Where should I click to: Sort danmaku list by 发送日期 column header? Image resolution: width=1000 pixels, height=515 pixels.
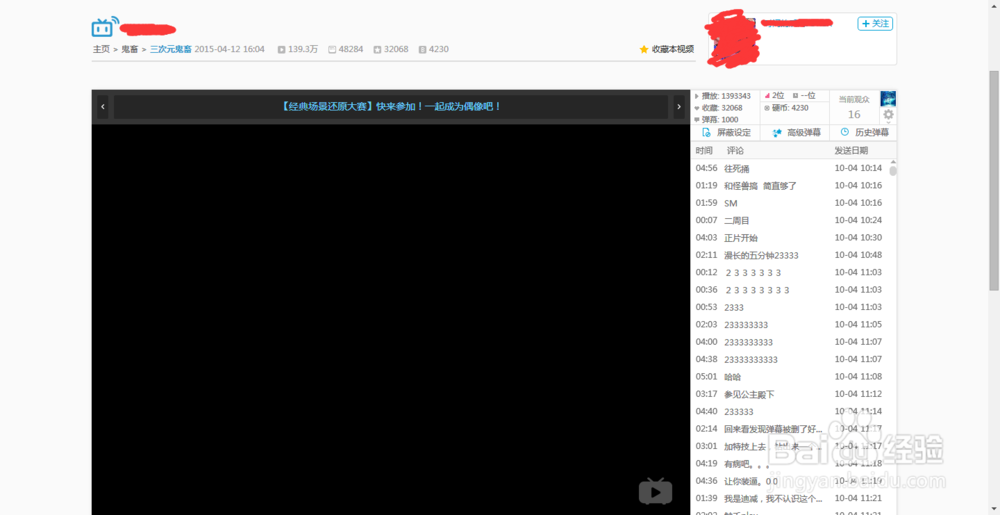click(851, 150)
